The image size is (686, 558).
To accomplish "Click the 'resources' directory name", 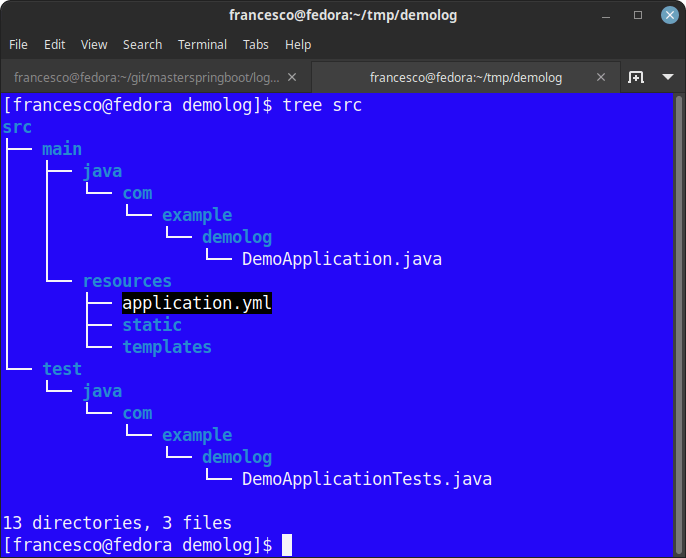I will tap(127, 281).
